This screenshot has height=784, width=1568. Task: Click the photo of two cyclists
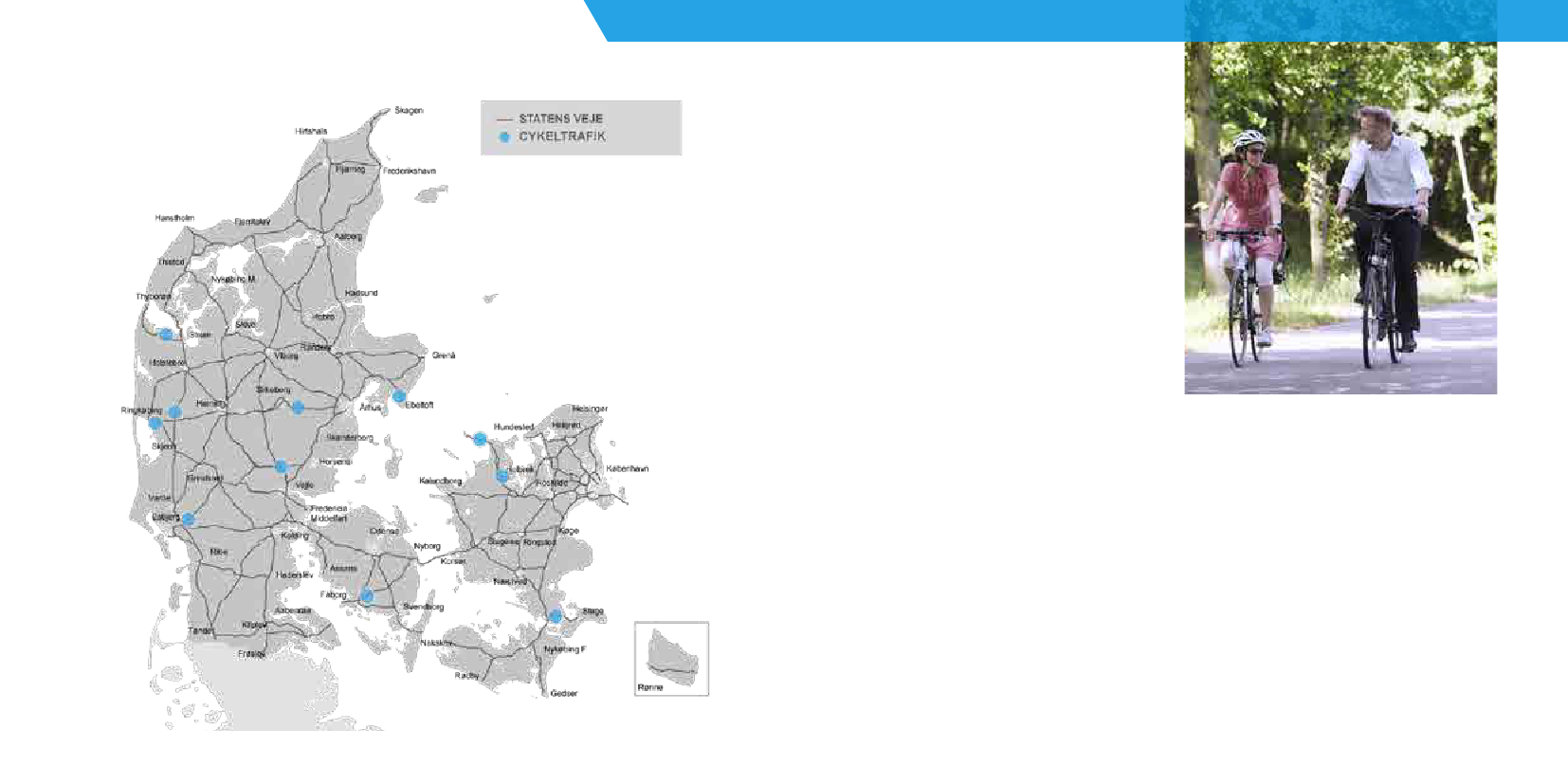pyautogui.click(x=1340, y=218)
